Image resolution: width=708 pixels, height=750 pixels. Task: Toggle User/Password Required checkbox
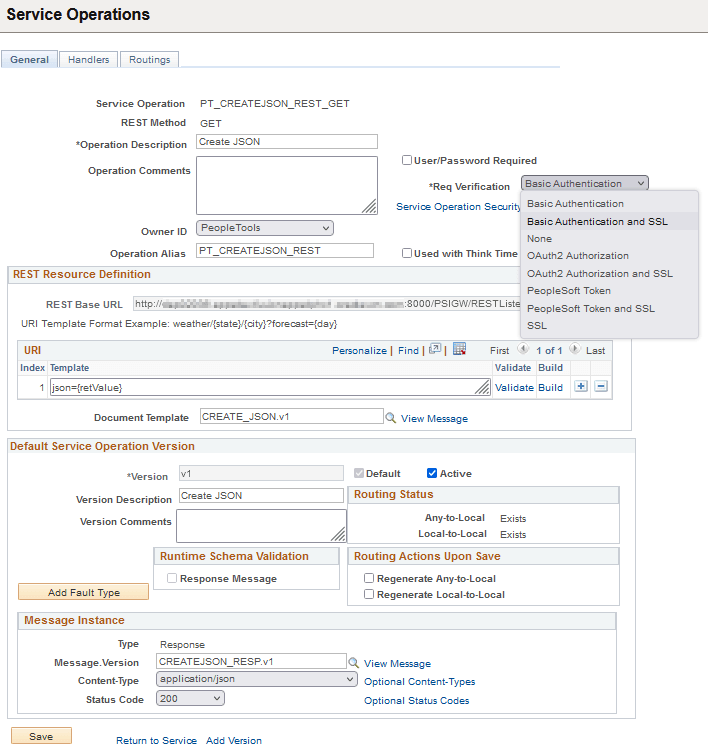[407, 160]
